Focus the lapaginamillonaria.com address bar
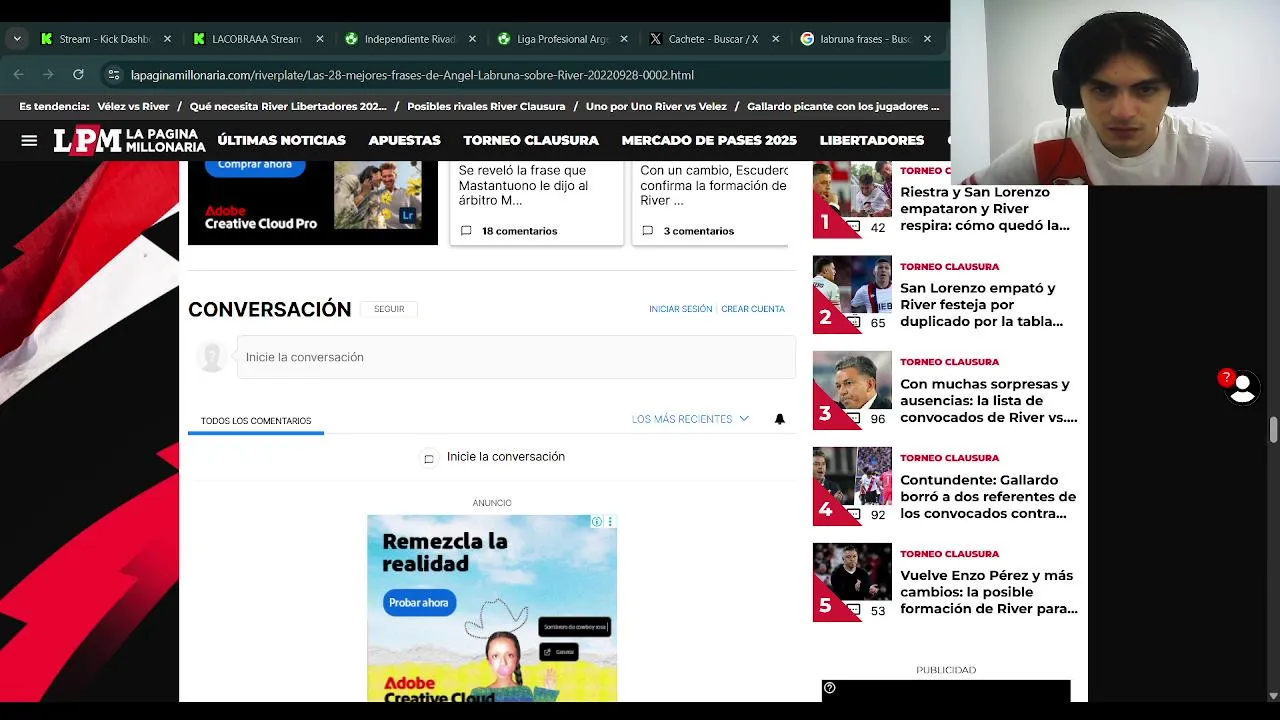The image size is (1280, 720). 412,75
